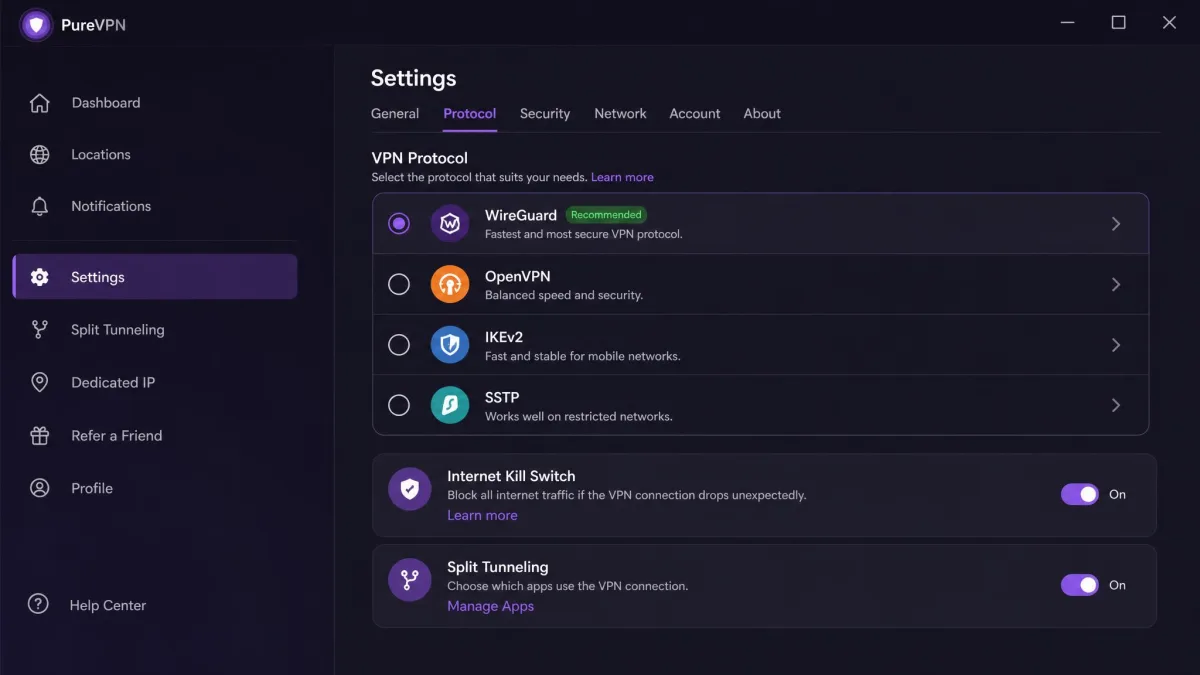Open Dashboard in the sidebar

coord(155,103)
